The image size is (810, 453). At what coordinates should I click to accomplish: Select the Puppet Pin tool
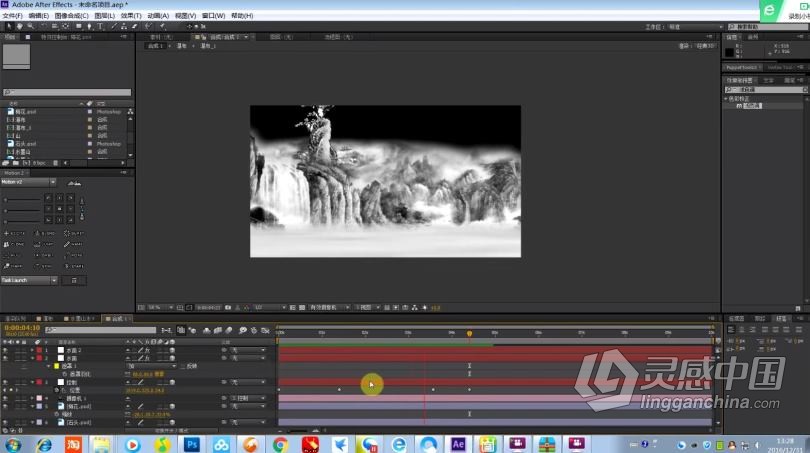162,26
